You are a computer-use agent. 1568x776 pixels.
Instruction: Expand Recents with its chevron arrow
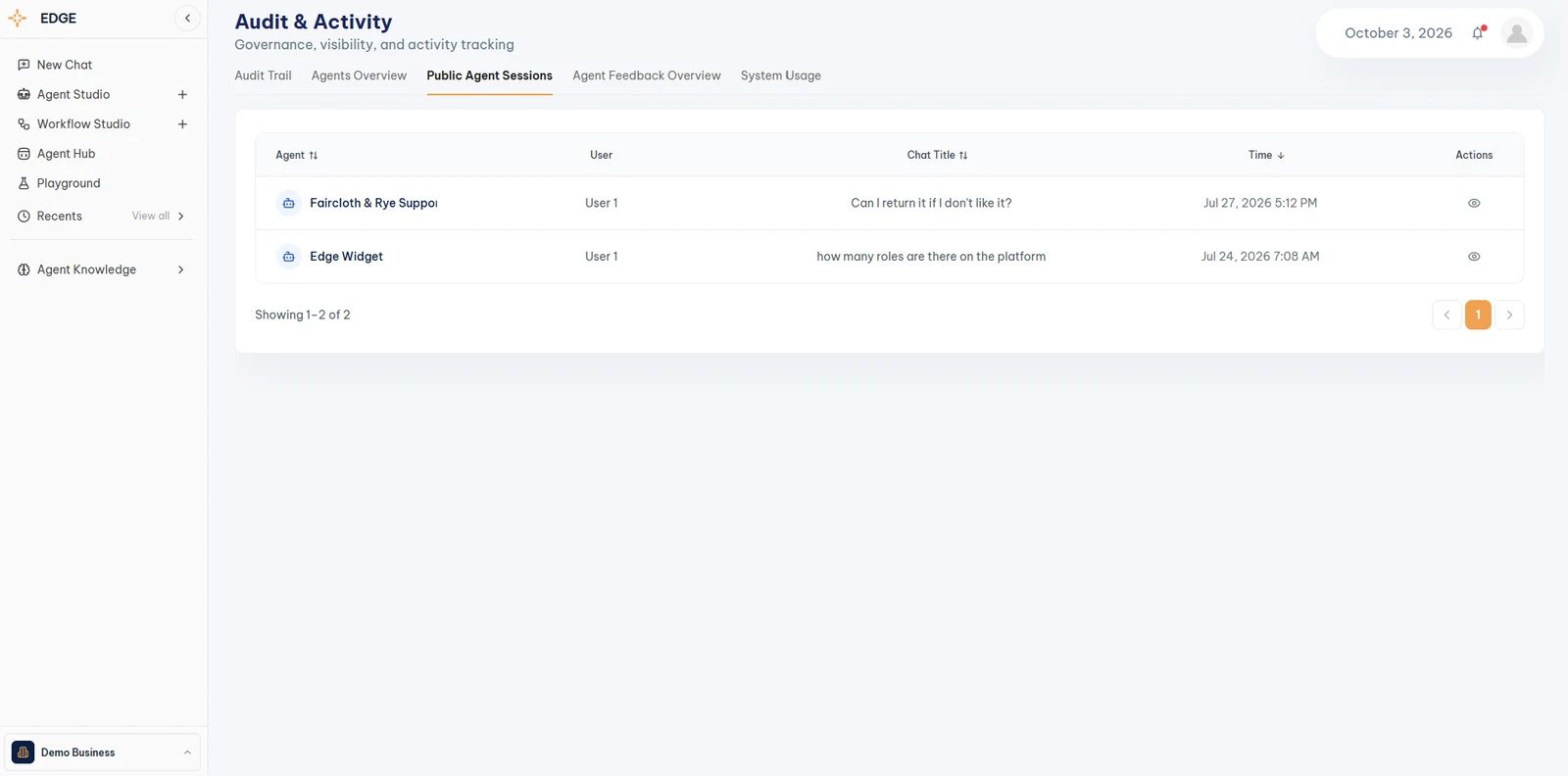click(181, 217)
